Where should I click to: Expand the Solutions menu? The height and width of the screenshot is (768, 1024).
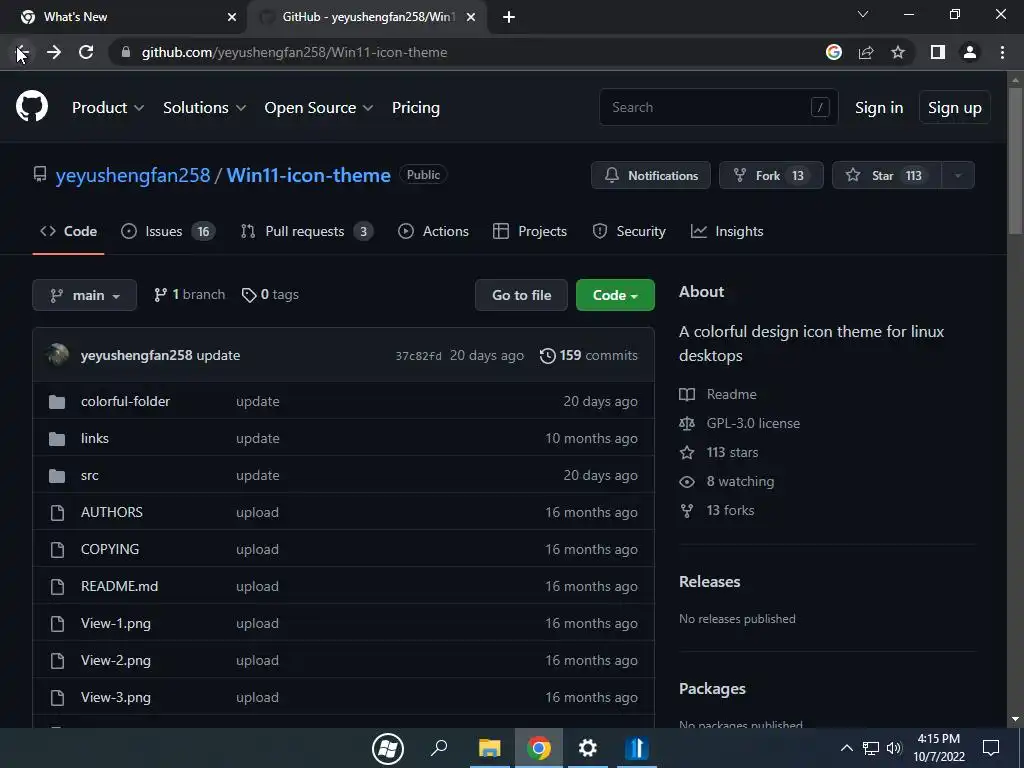tap(204, 108)
